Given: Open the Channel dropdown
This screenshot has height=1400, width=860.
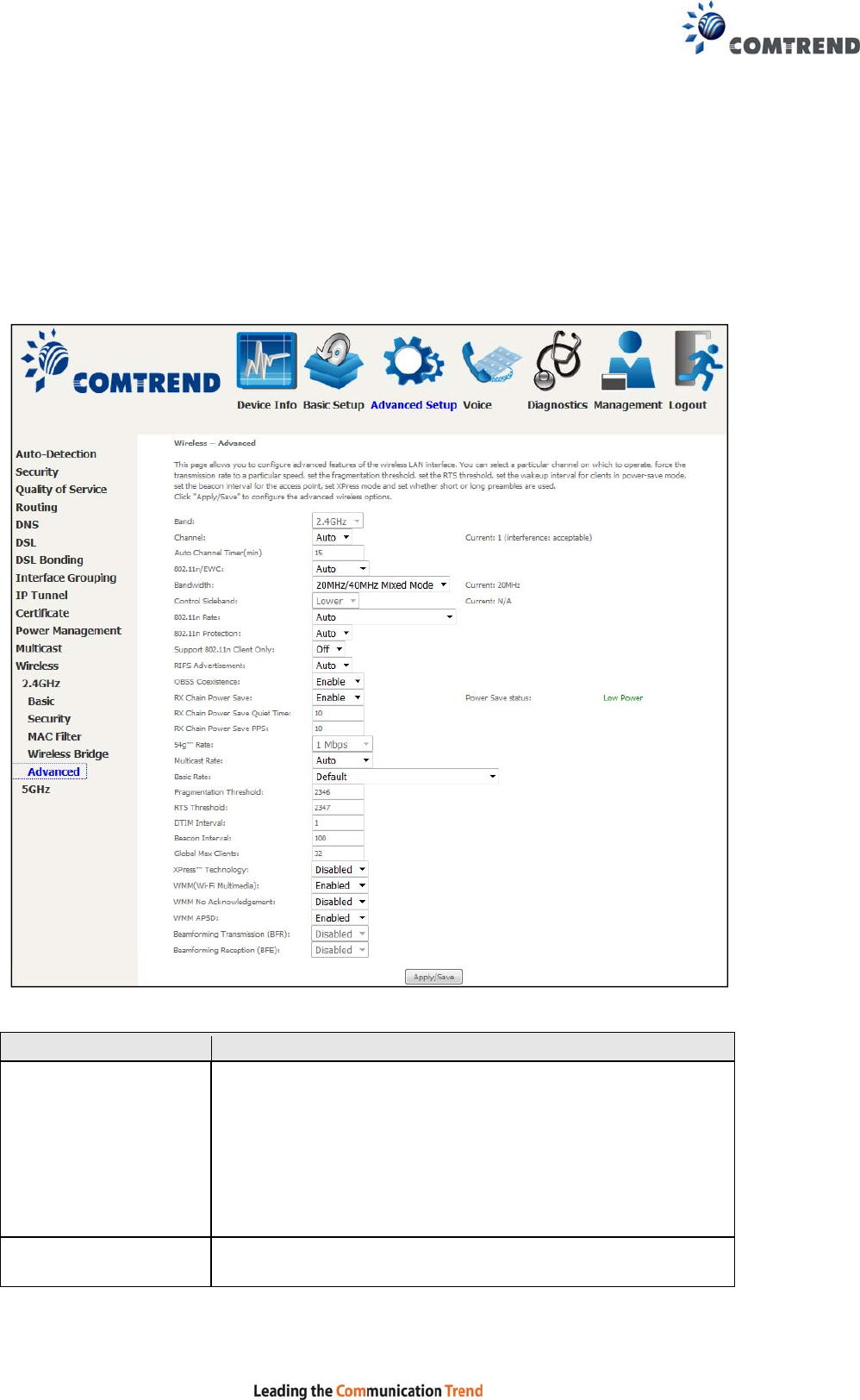Looking at the screenshot, I should [x=332, y=537].
